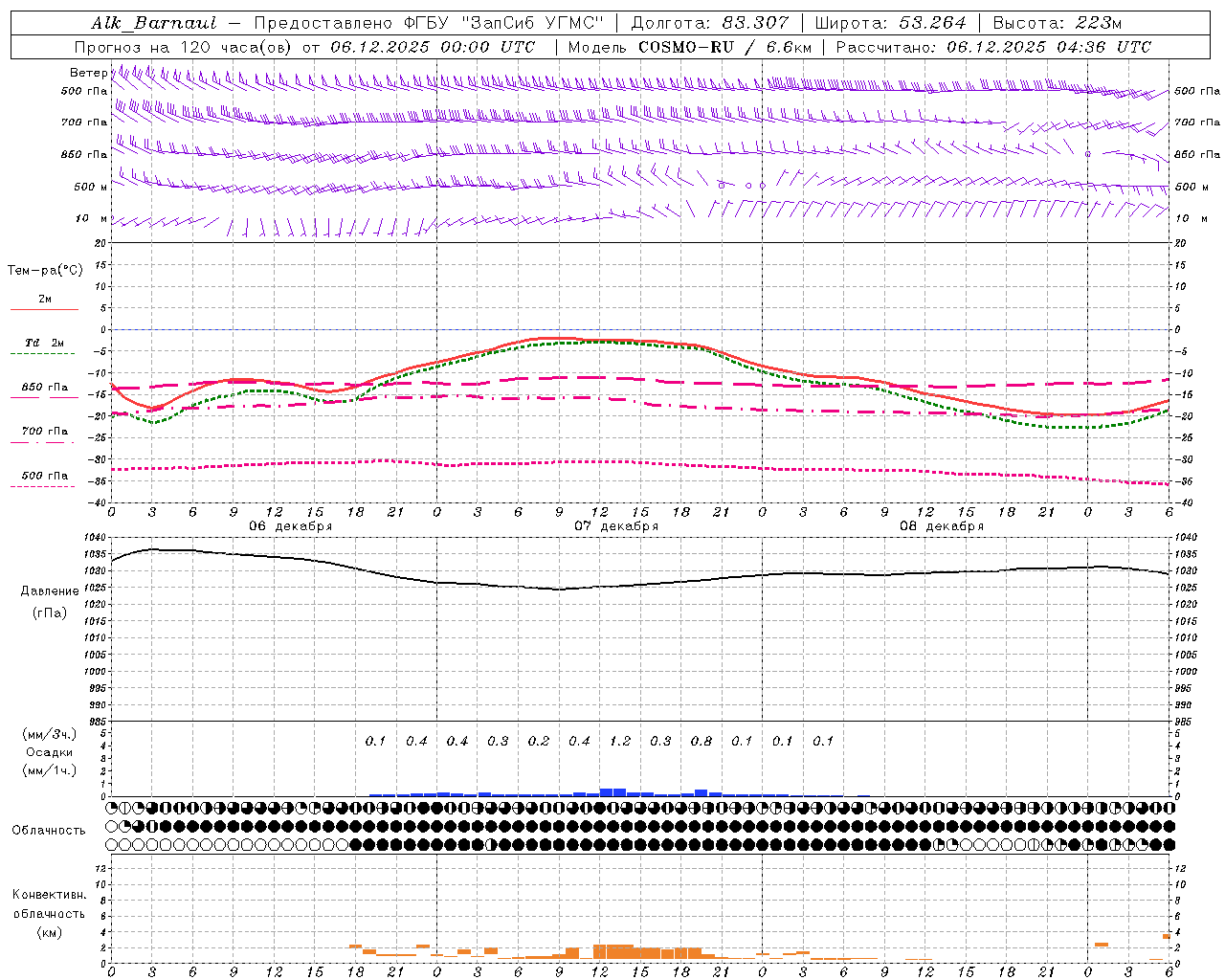Click the Td 2м legend entry
The image size is (1225, 980).
tap(45, 343)
